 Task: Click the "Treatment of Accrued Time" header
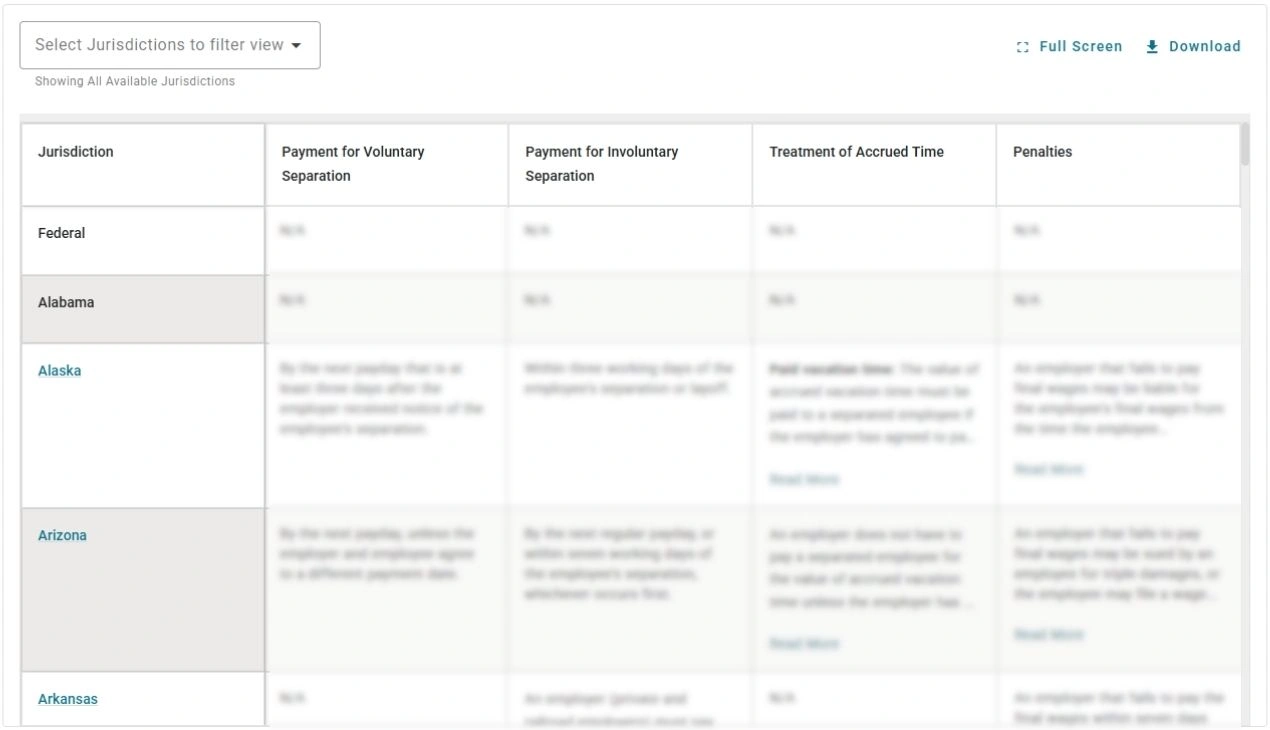tap(855, 151)
